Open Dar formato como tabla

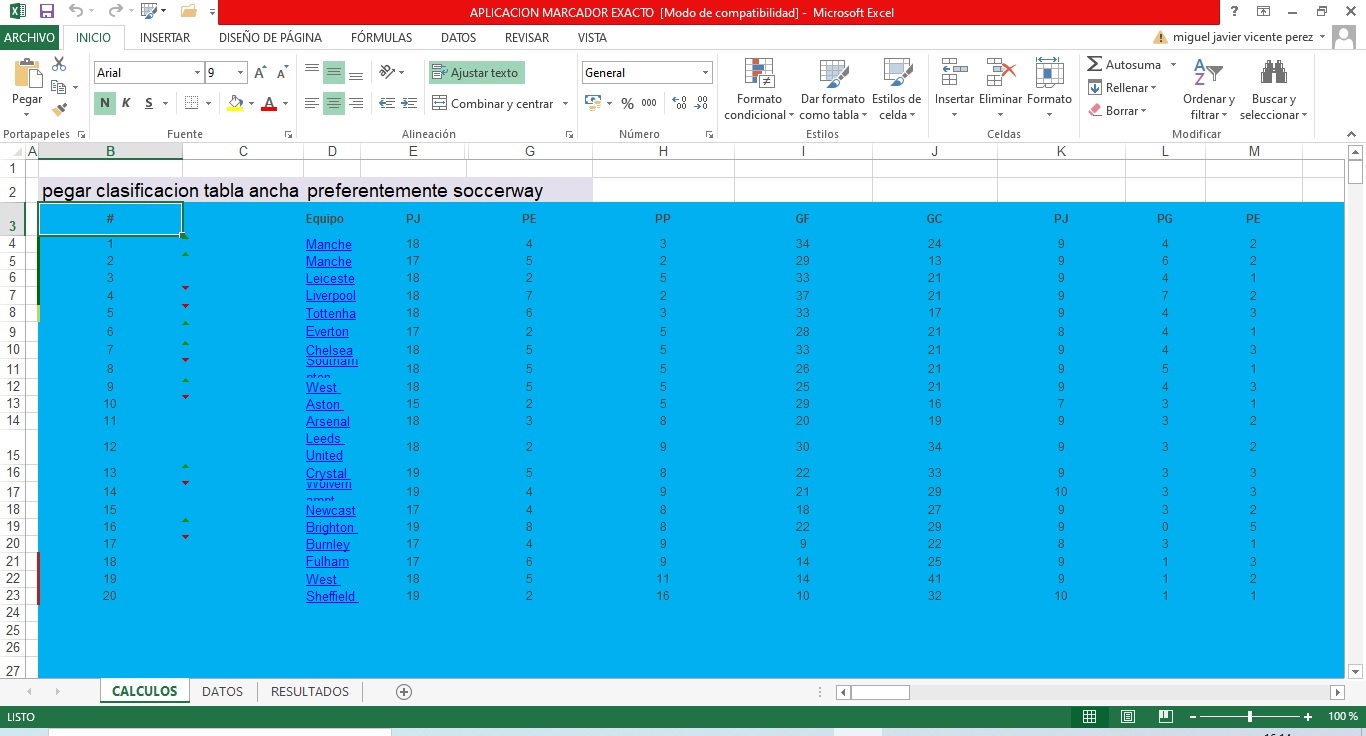(832, 89)
